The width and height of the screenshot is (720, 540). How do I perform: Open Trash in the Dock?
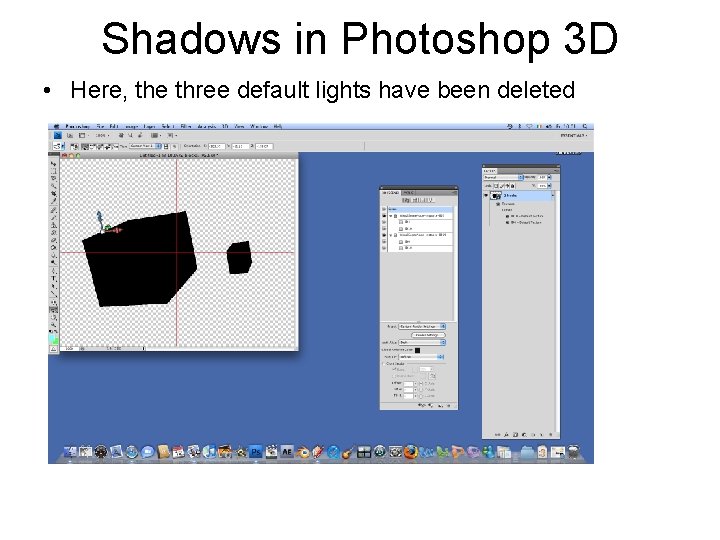[x=573, y=452]
